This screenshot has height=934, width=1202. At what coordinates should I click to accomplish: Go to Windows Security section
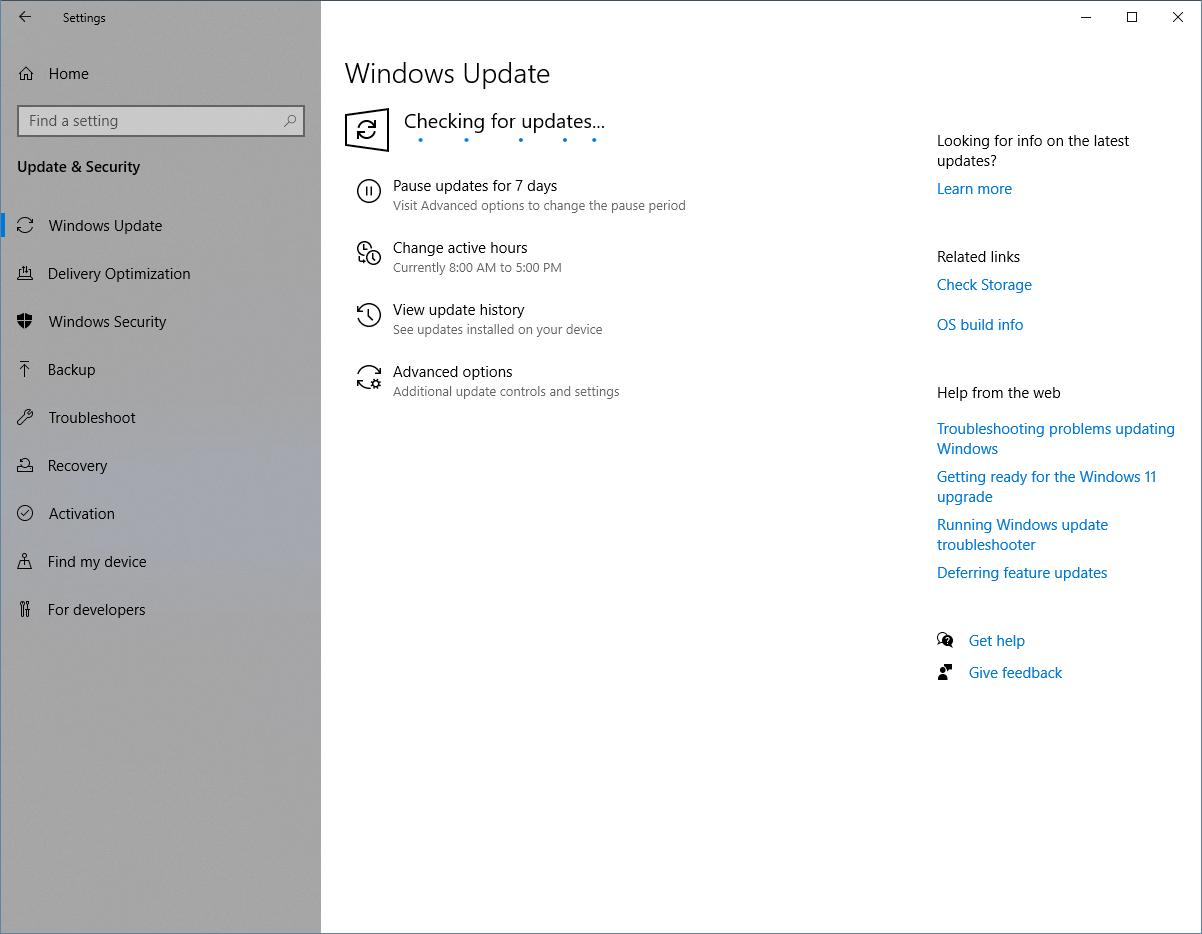click(x=161, y=321)
